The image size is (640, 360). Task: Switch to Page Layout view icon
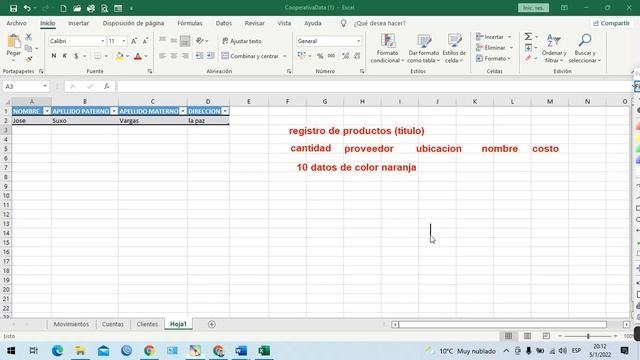[527, 336]
